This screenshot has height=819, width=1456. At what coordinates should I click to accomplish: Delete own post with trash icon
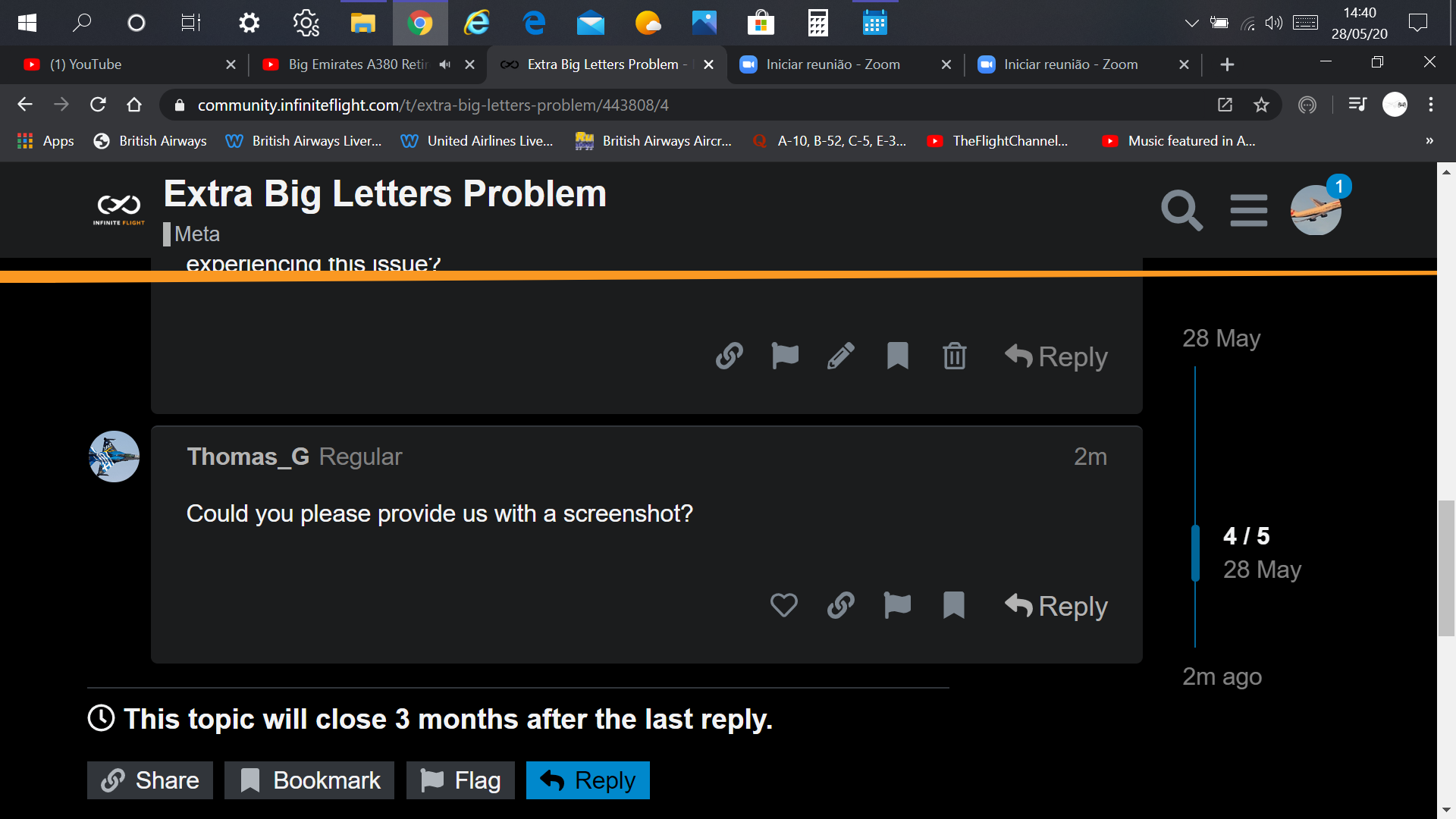954,356
